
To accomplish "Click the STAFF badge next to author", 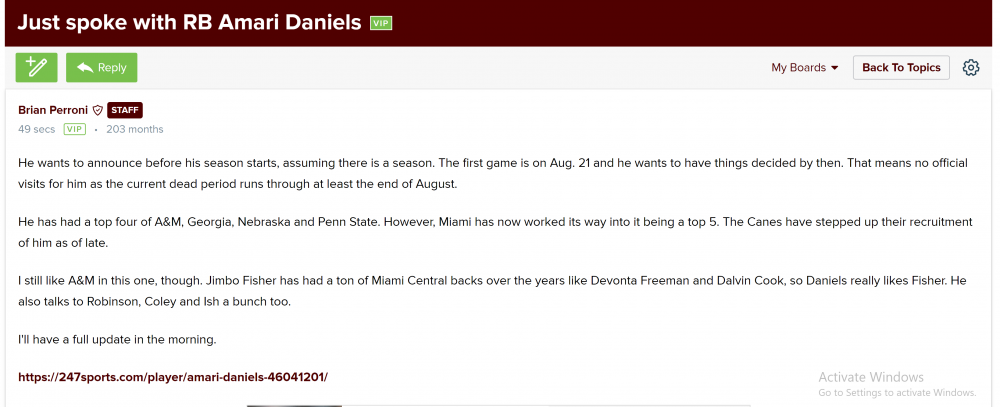I will pyautogui.click(x=125, y=110).
